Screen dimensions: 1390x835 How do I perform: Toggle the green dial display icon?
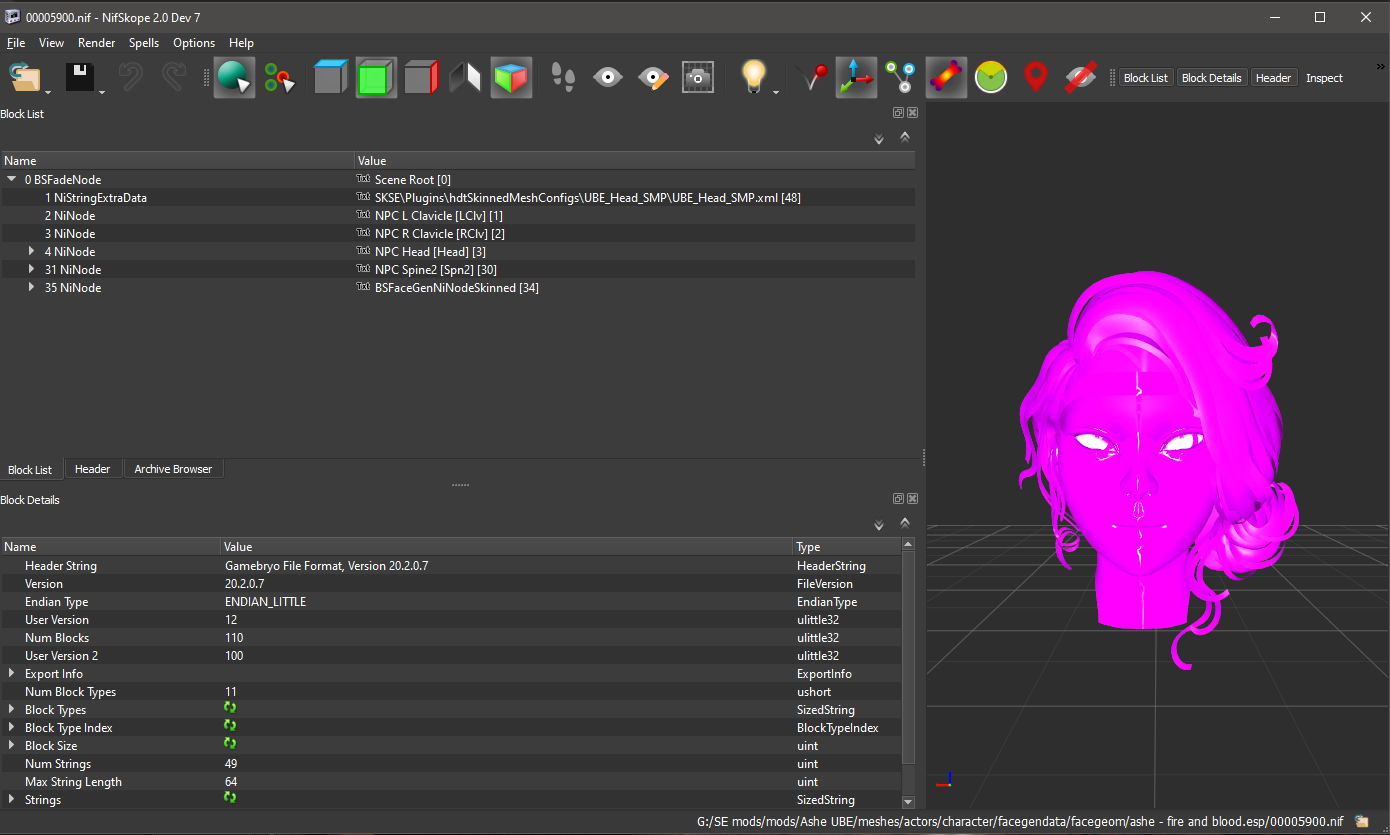991,78
